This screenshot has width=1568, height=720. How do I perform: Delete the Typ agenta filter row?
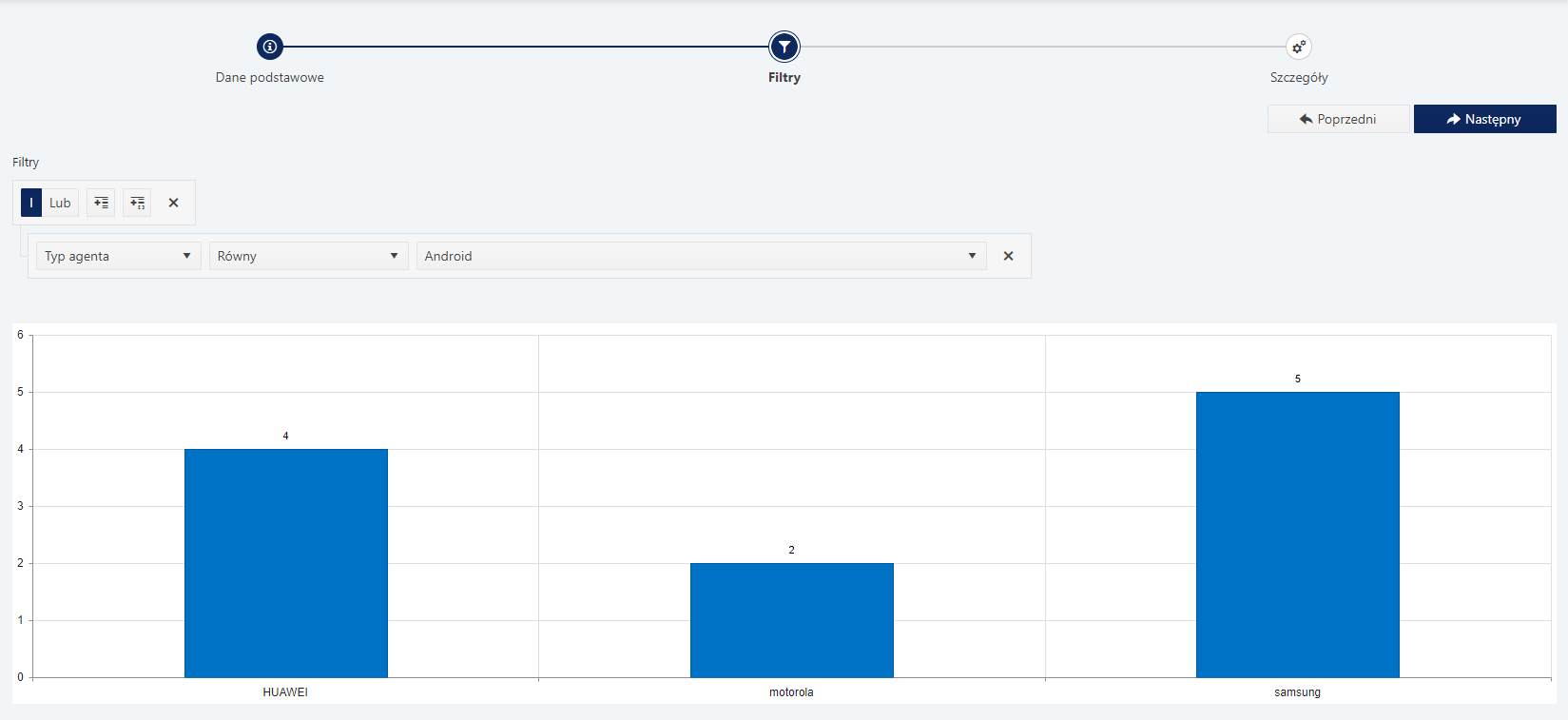point(1008,256)
